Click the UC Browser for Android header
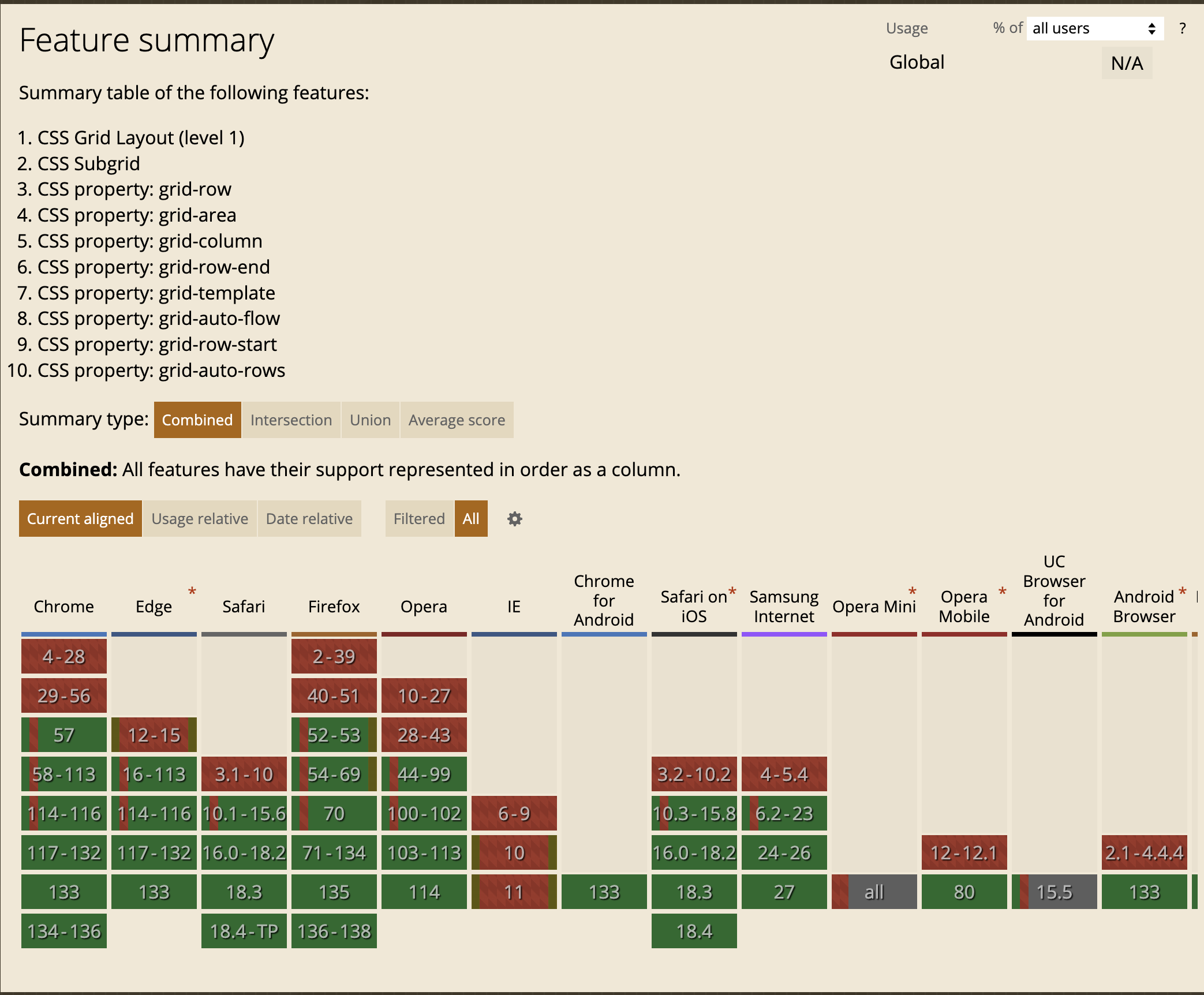The image size is (1204, 995). coord(1055,590)
